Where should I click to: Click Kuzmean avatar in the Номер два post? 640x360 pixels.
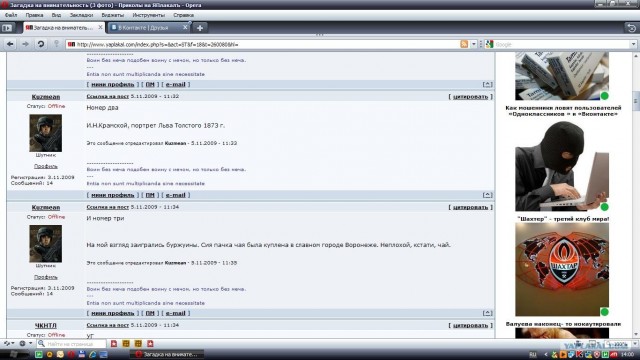click(x=46, y=133)
